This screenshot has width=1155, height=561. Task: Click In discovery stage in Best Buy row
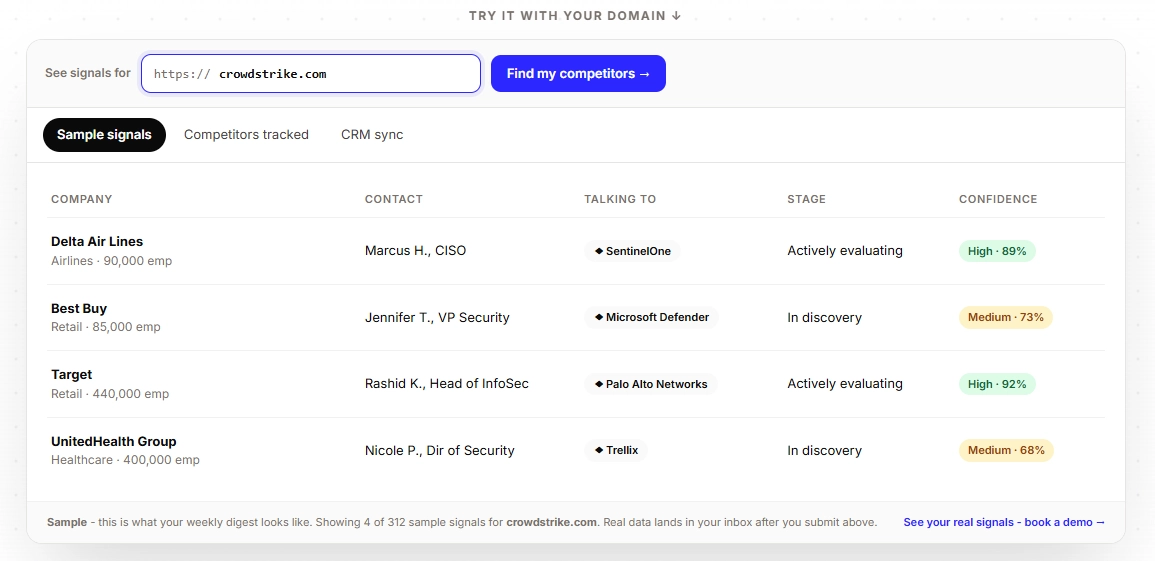pyautogui.click(x=824, y=317)
